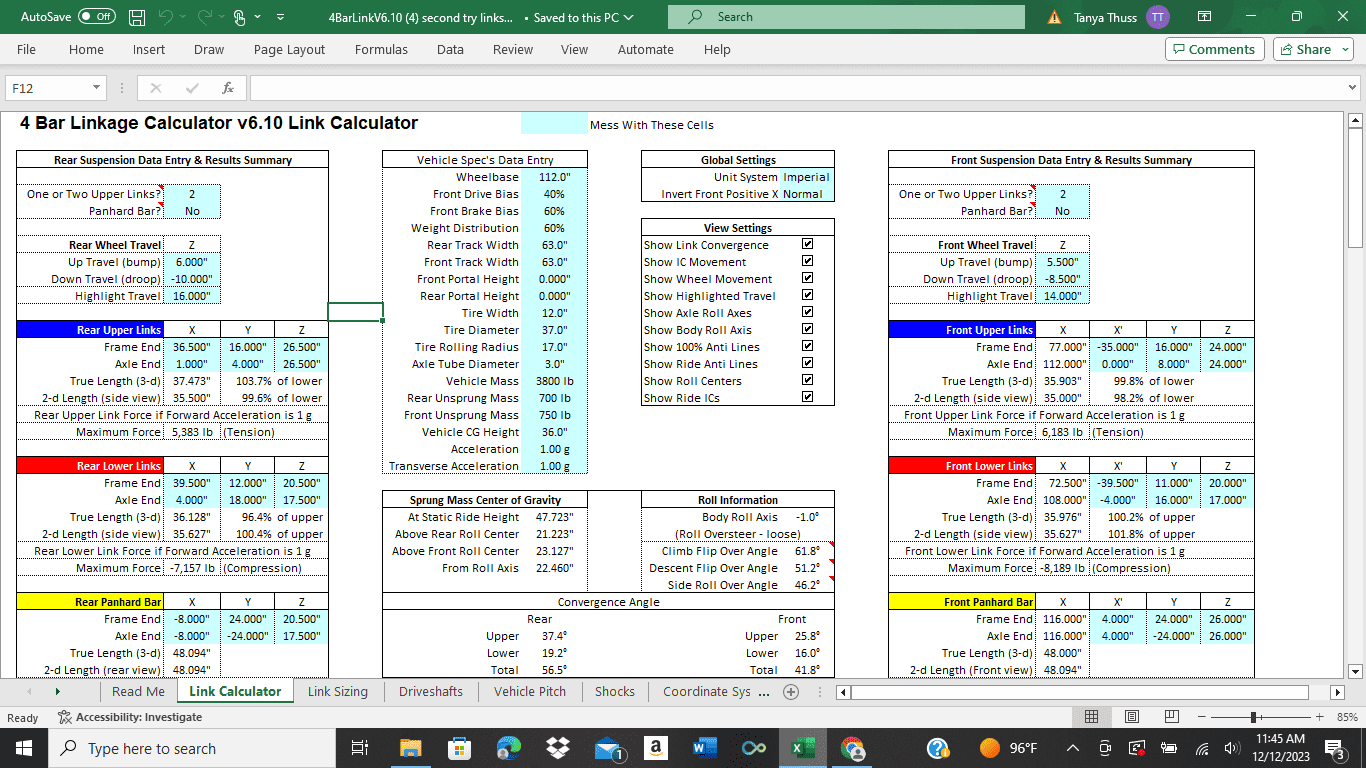Click the Wheelbase 112.0" cell
Image resolution: width=1366 pixels, height=768 pixels.
click(554, 177)
